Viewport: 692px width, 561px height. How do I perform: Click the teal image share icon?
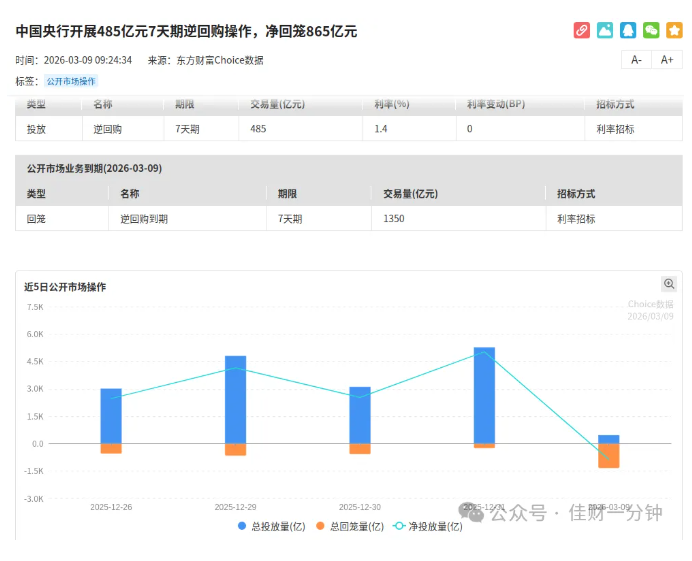pyautogui.click(x=605, y=30)
